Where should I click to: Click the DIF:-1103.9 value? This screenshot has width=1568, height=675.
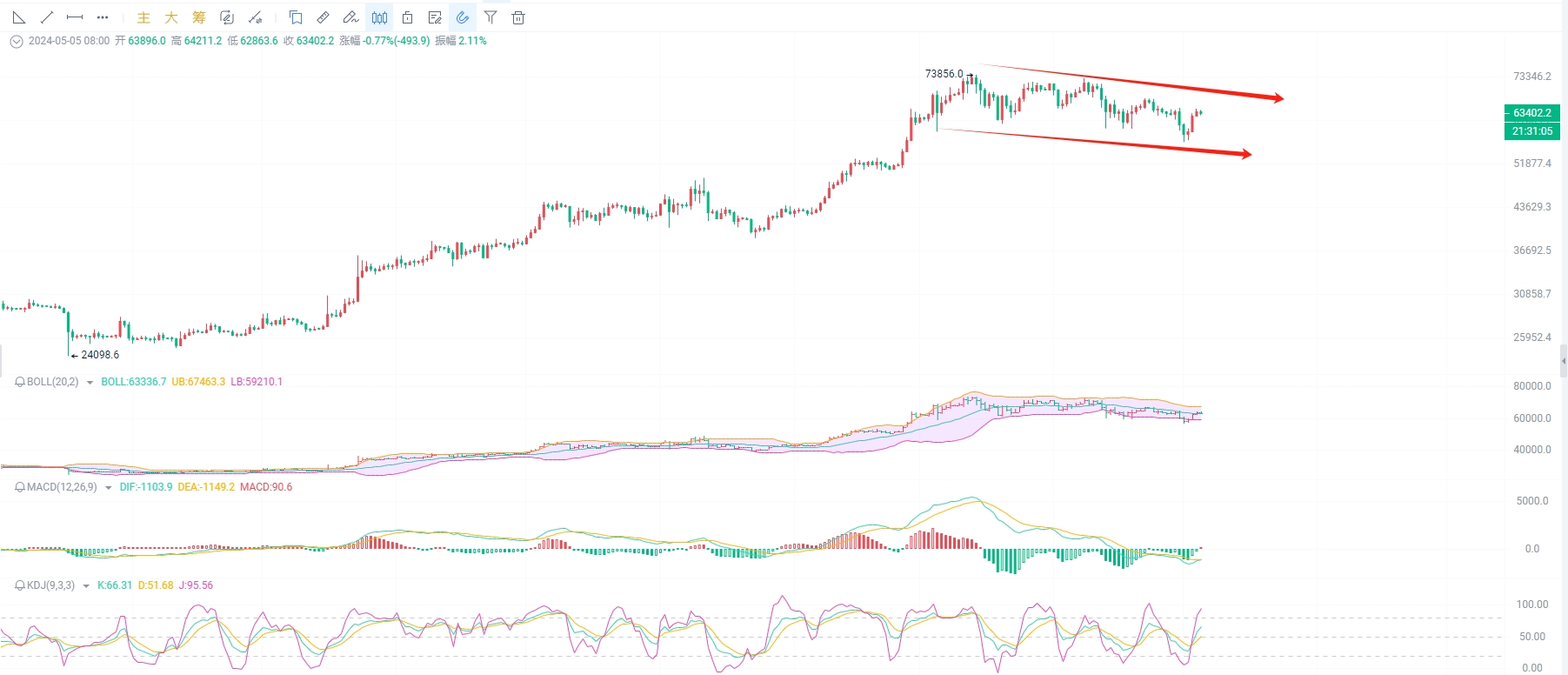coord(146,487)
